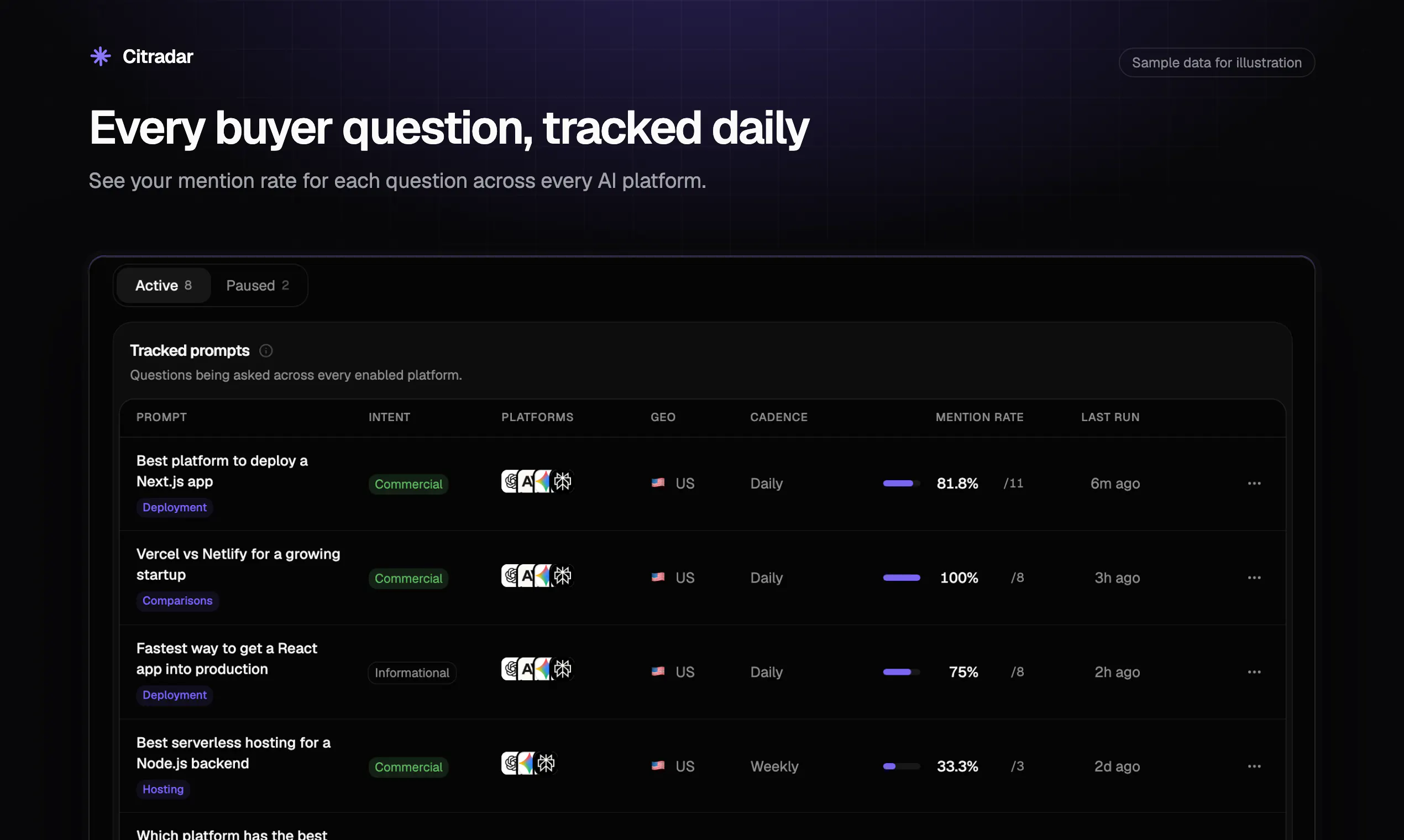Viewport: 1404px width, 840px height.
Task: Click Gemini icon in Next.js app row
Action: tap(543, 482)
